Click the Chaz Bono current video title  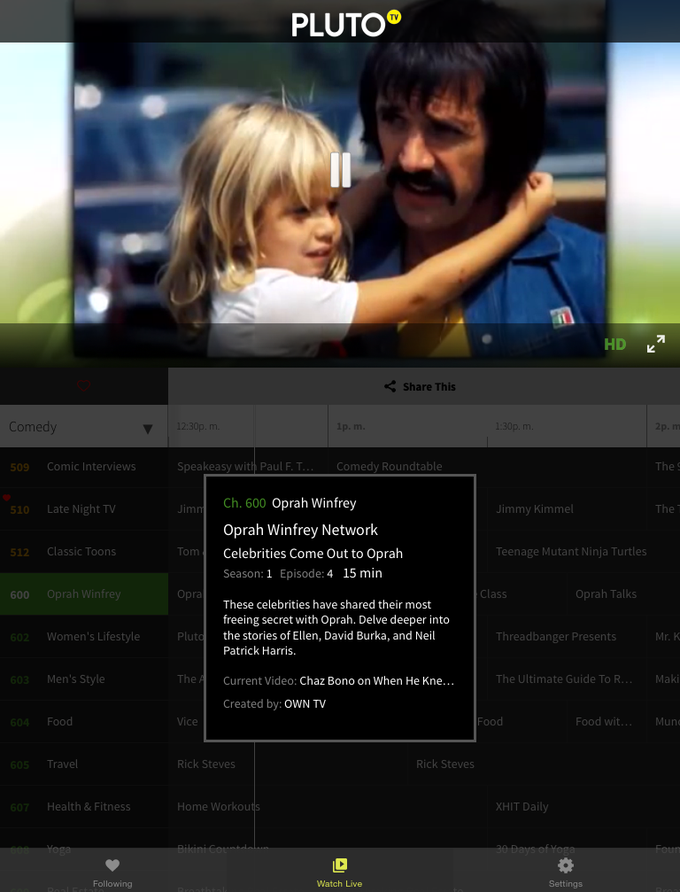click(377, 681)
